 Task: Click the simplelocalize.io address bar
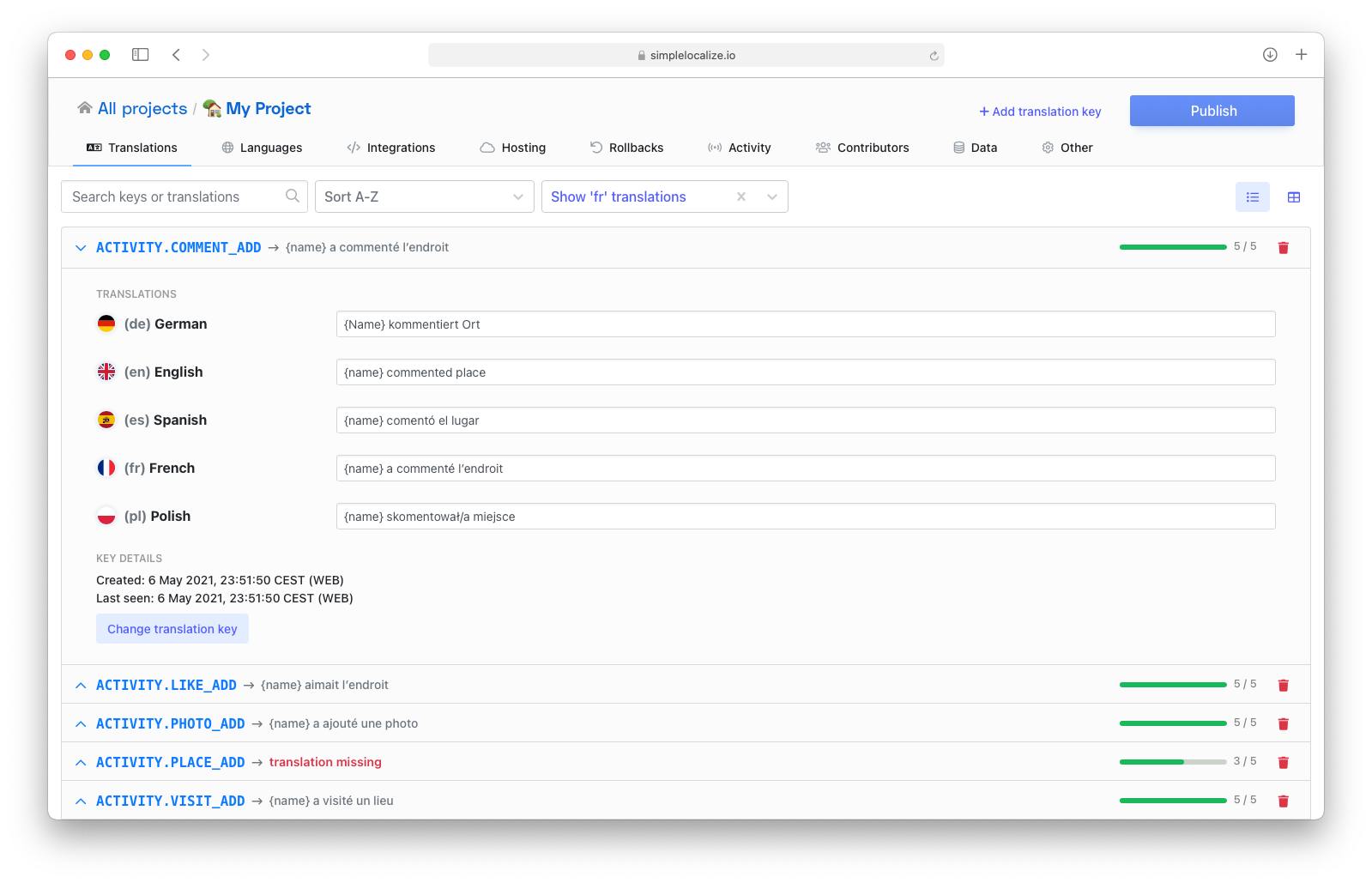(686, 55)
